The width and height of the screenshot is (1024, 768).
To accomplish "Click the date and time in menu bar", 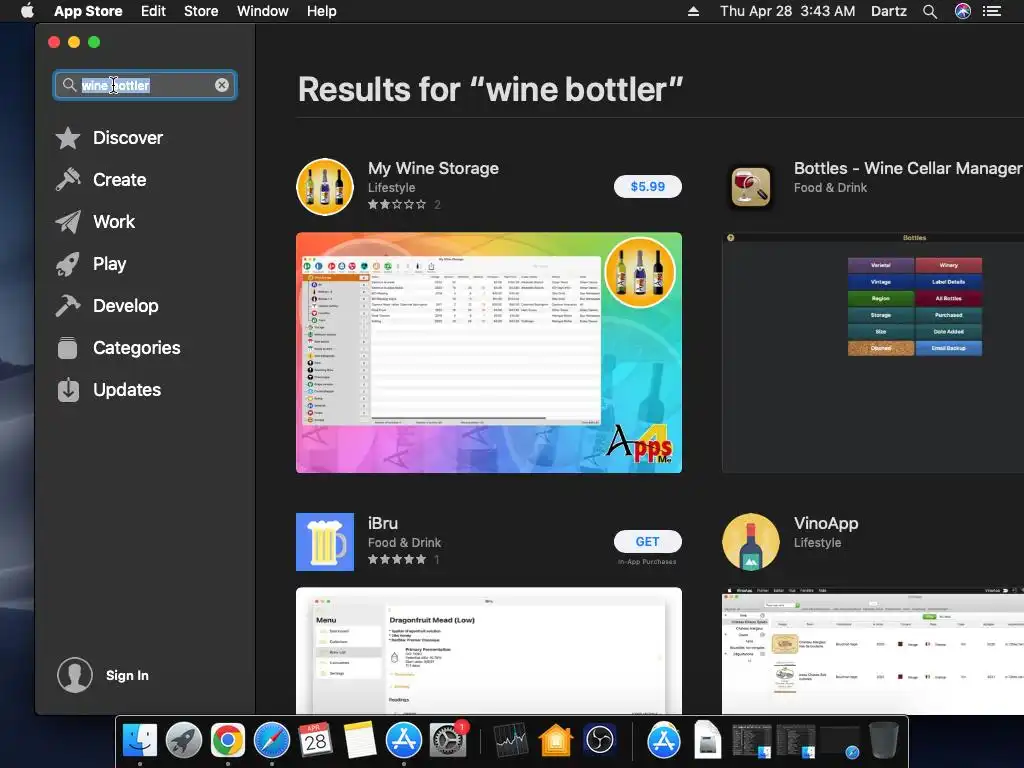I will 788,11.
